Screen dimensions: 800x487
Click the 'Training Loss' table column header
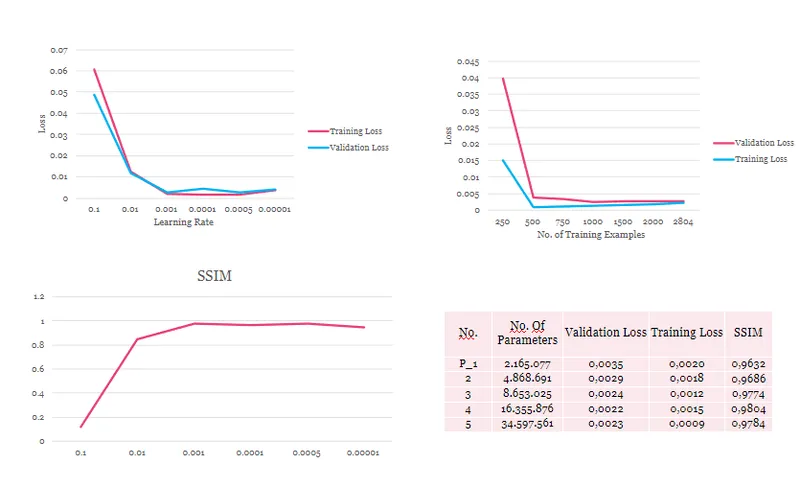click(686, 332)
